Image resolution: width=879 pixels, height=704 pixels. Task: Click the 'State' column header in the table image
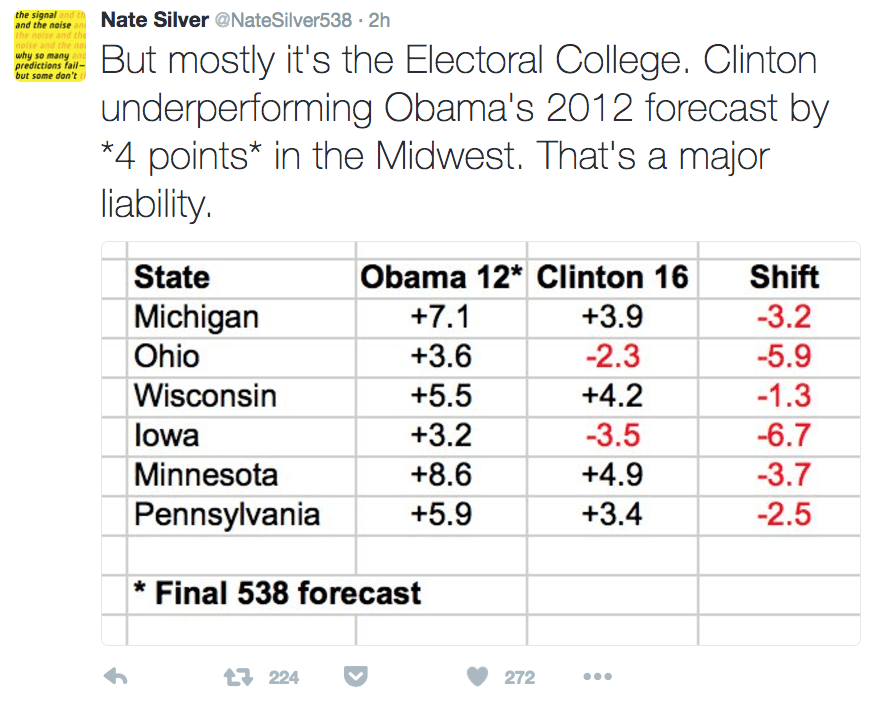[172, 277]
